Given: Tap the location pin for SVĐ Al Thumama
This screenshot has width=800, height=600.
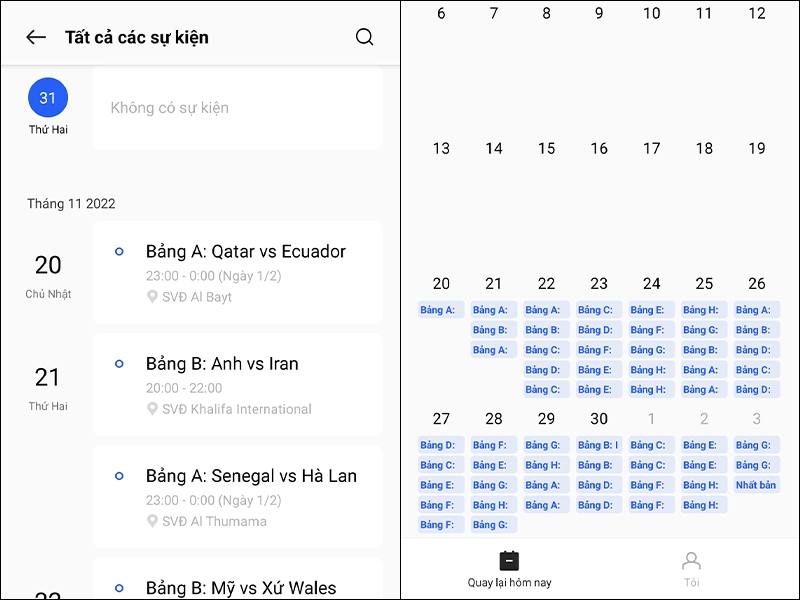Looking at the screenshot, I should (152, 521).
